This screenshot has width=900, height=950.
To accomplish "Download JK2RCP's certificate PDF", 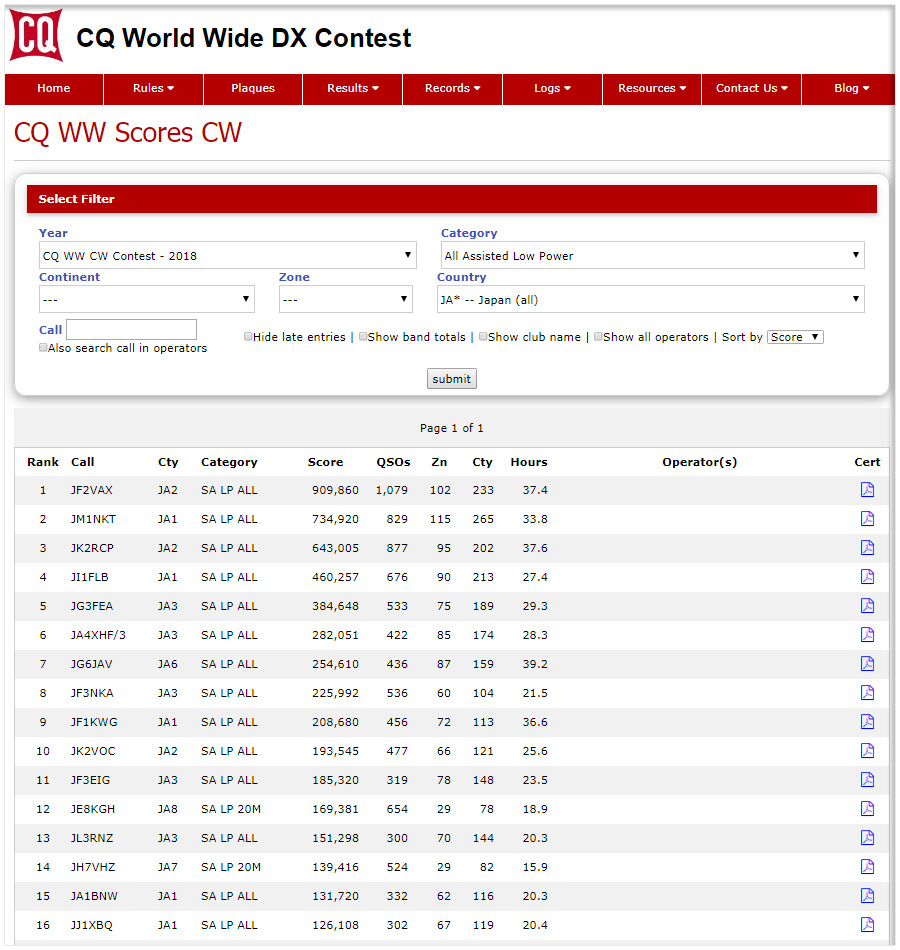I will click(x=866, y=548).
